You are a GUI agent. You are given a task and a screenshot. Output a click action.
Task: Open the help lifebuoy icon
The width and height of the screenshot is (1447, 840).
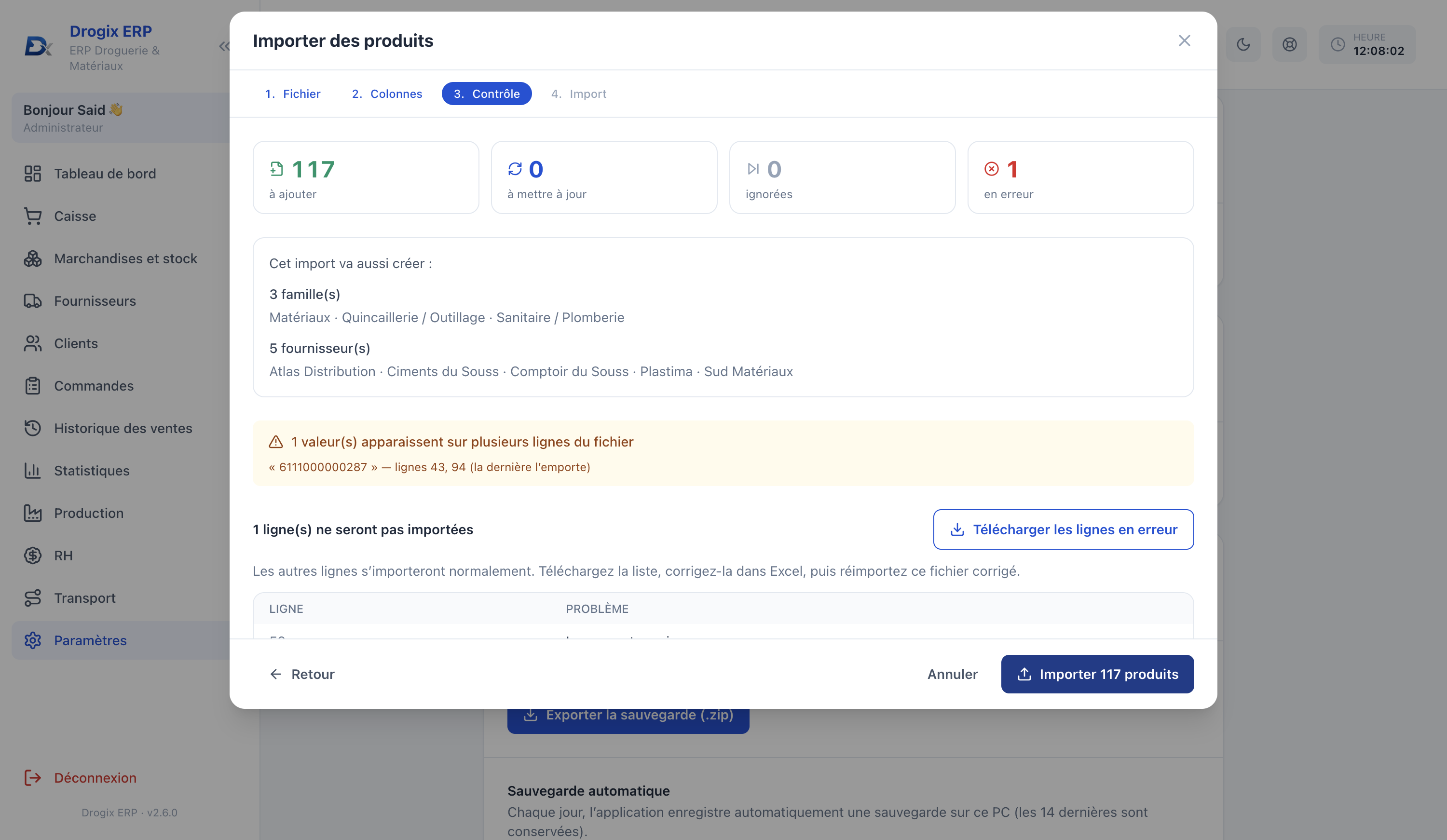[1289, 44]
